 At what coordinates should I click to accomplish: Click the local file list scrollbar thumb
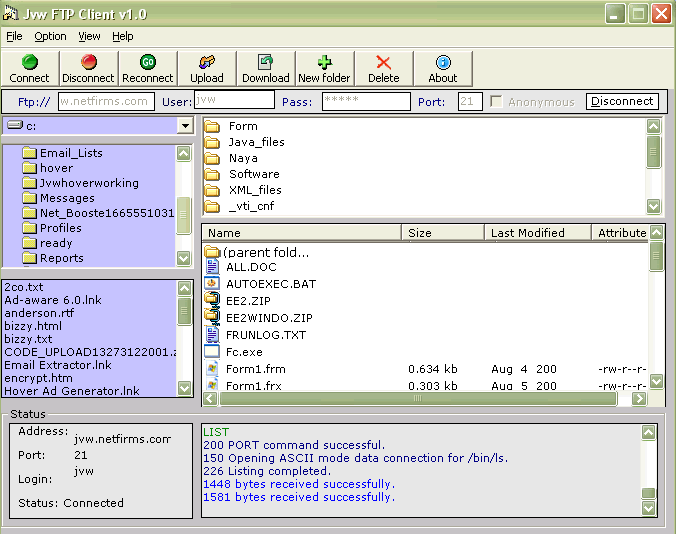(x=184, y=311)
